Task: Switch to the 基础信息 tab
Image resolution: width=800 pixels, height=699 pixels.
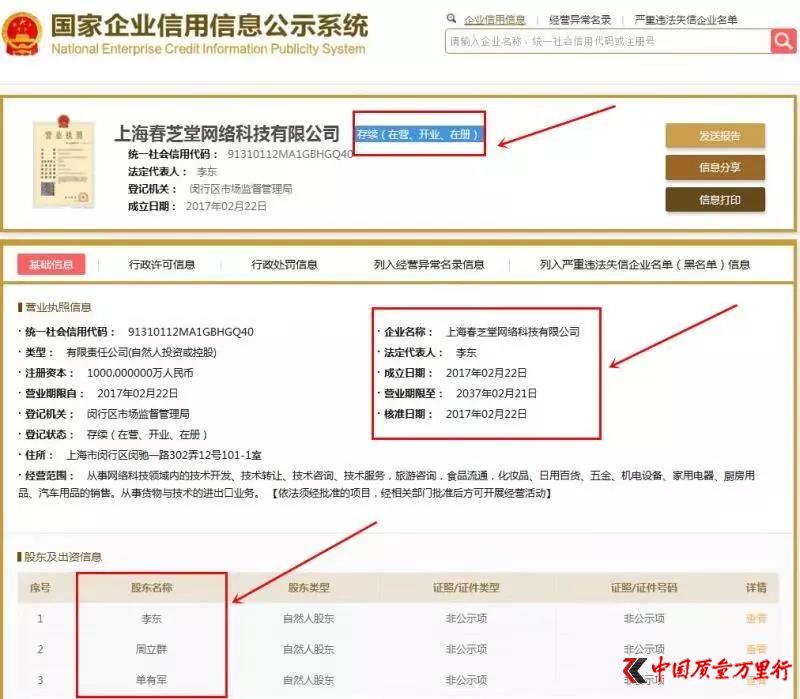Action: (x=51, y=264)
